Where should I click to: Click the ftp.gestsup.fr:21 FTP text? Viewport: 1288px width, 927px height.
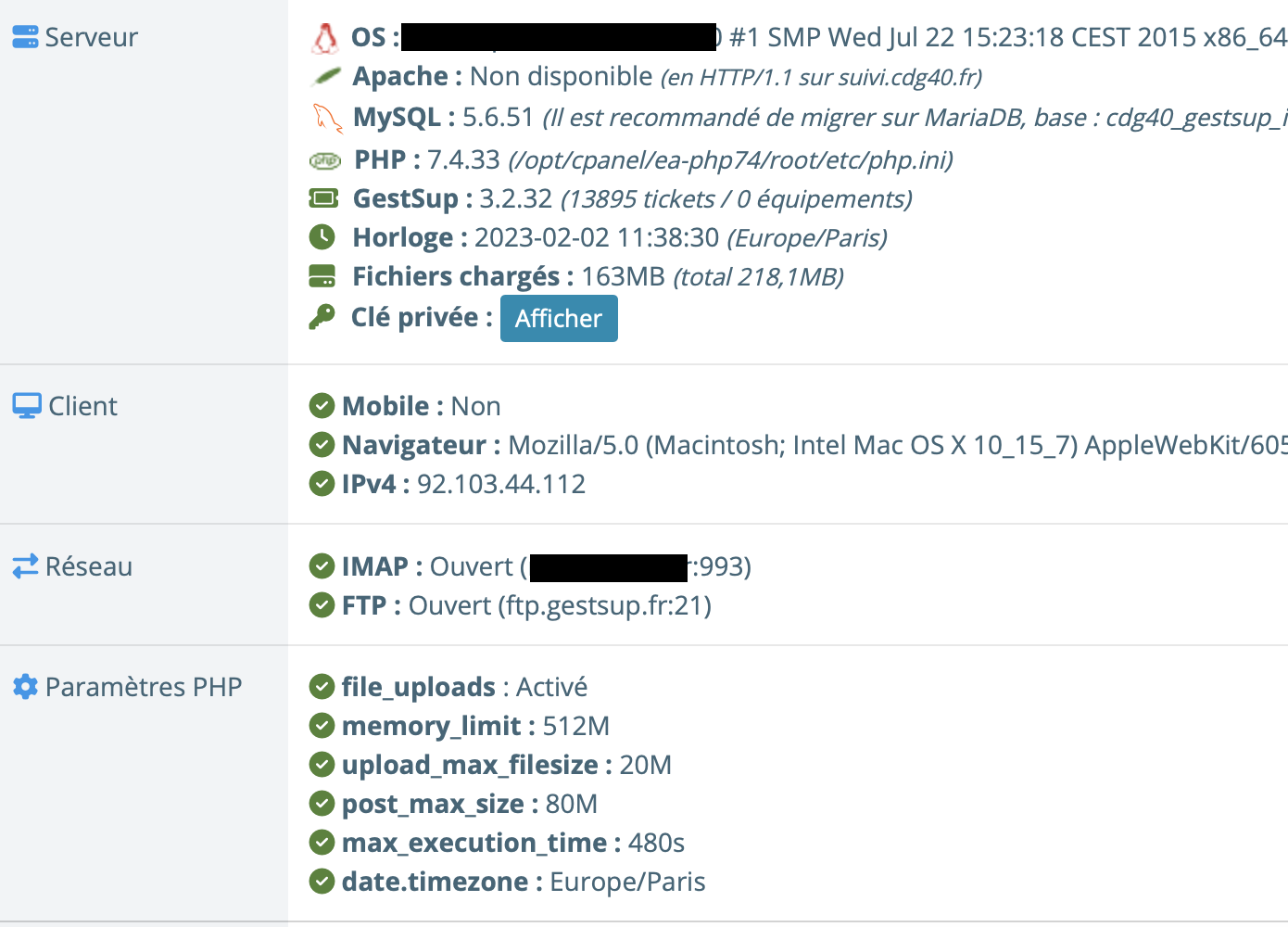604,606
